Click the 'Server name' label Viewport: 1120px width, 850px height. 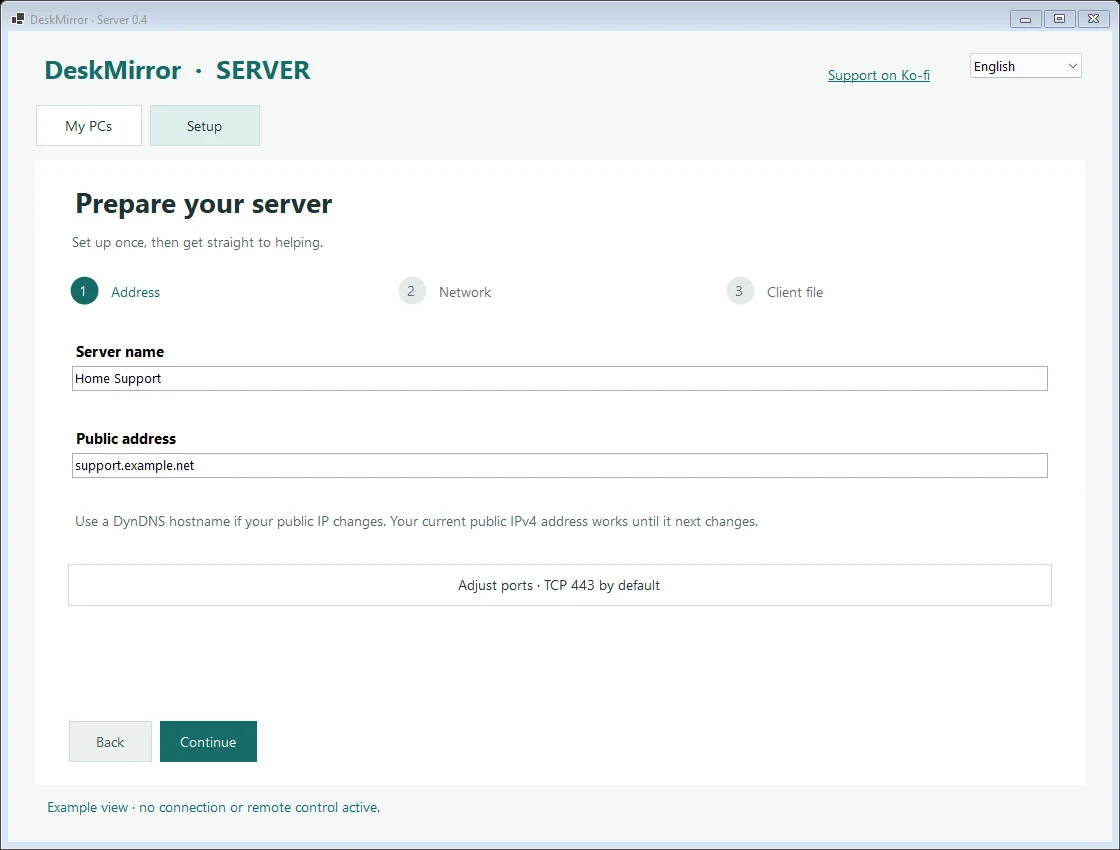(120, 351)
